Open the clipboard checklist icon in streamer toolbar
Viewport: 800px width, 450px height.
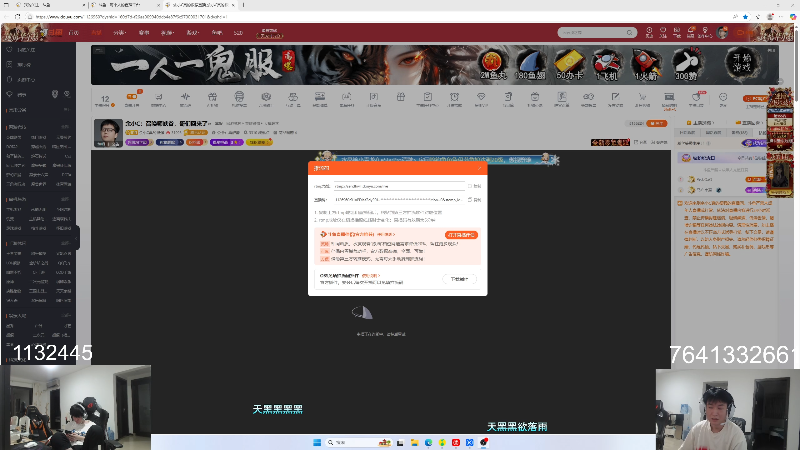pyautogui.click(x=428, y=98)
